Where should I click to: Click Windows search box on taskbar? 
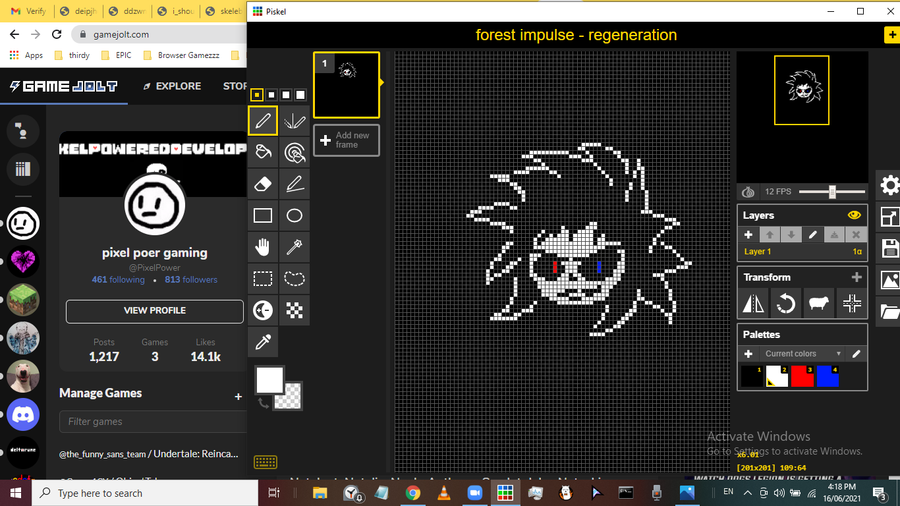(145, 493)
